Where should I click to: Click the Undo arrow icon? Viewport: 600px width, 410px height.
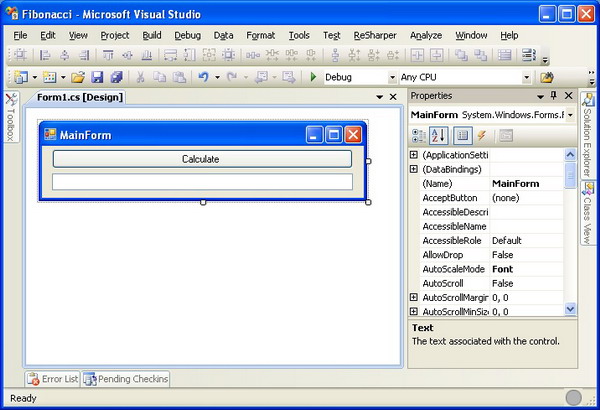pos(203,77)
